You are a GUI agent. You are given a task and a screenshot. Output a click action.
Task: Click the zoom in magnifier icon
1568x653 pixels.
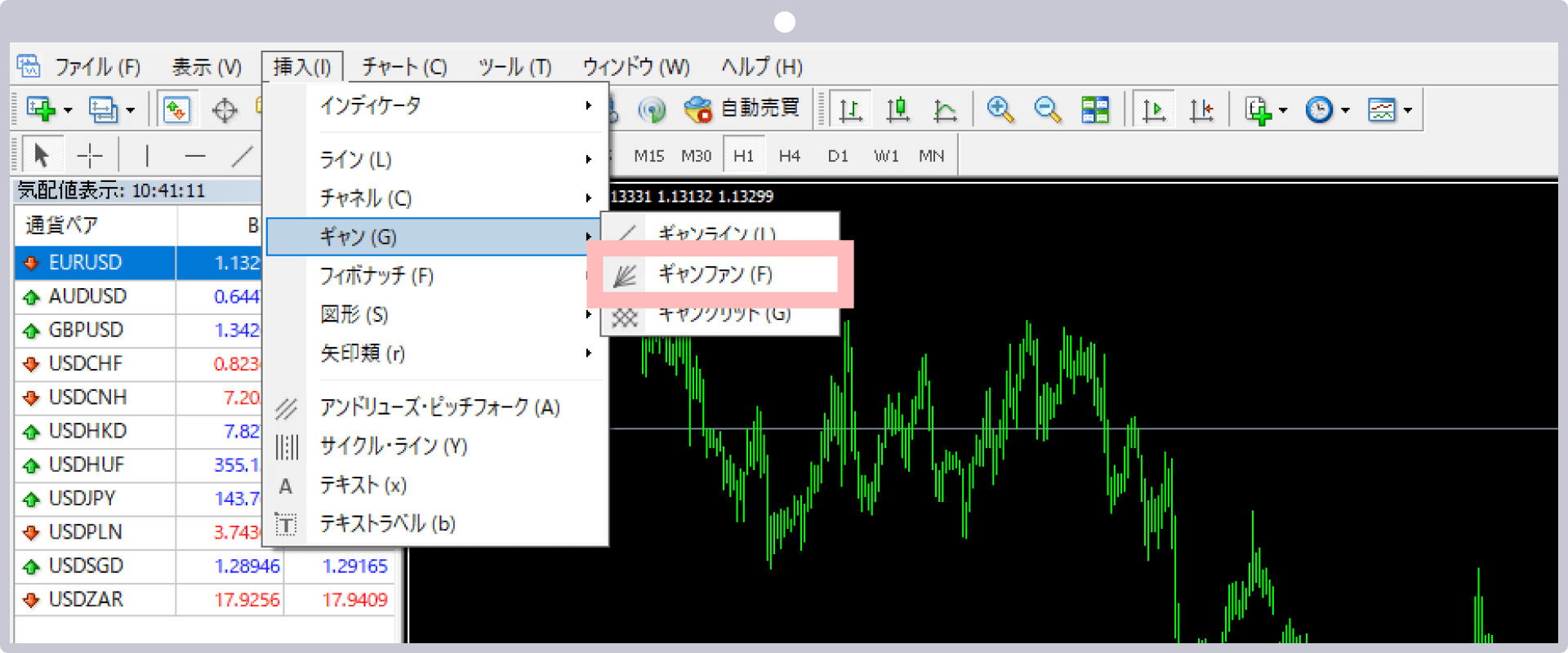click(1000, 109)
